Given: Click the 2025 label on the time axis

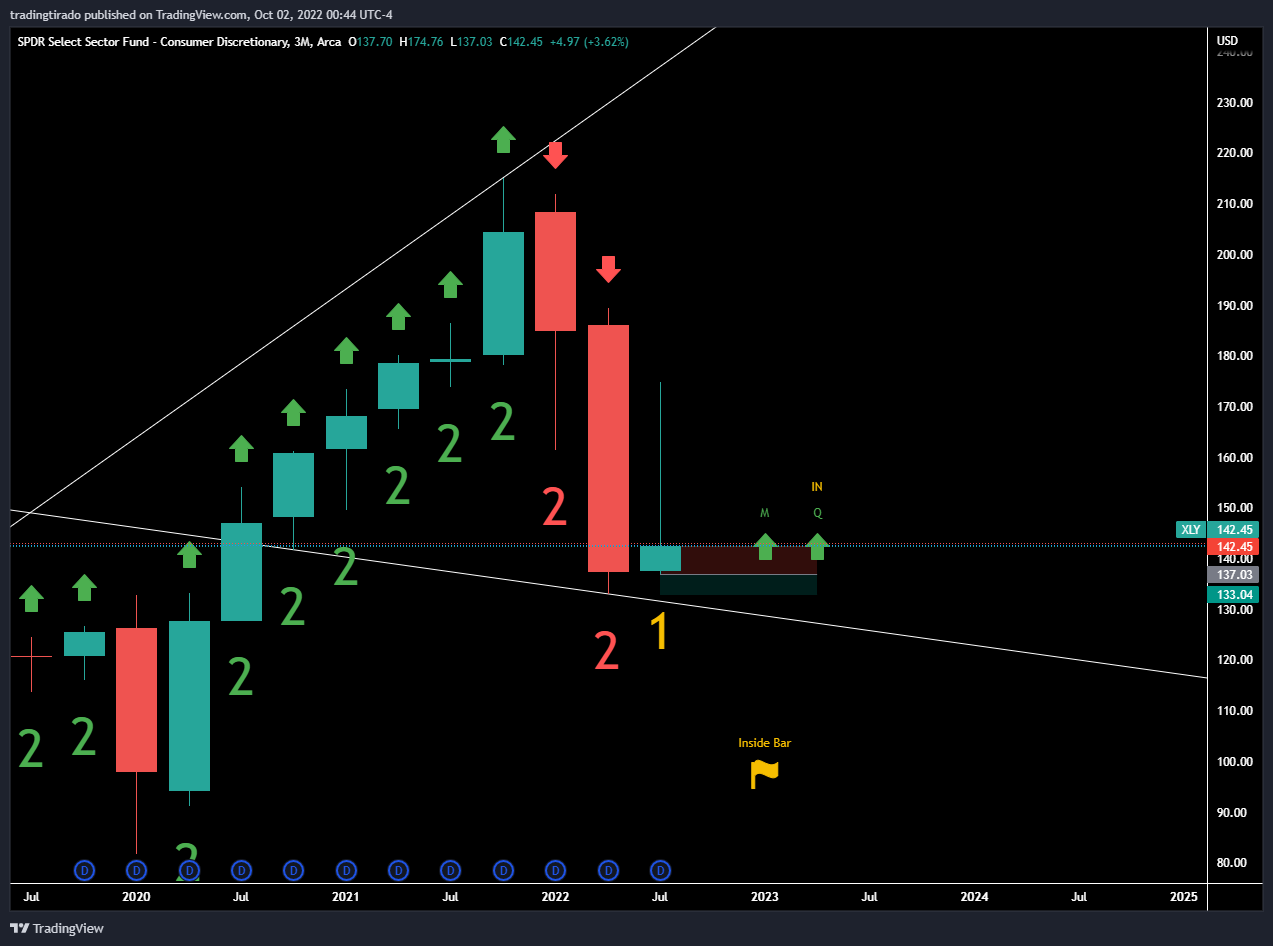Looking at the screenshot, I should click(1183, 897).
